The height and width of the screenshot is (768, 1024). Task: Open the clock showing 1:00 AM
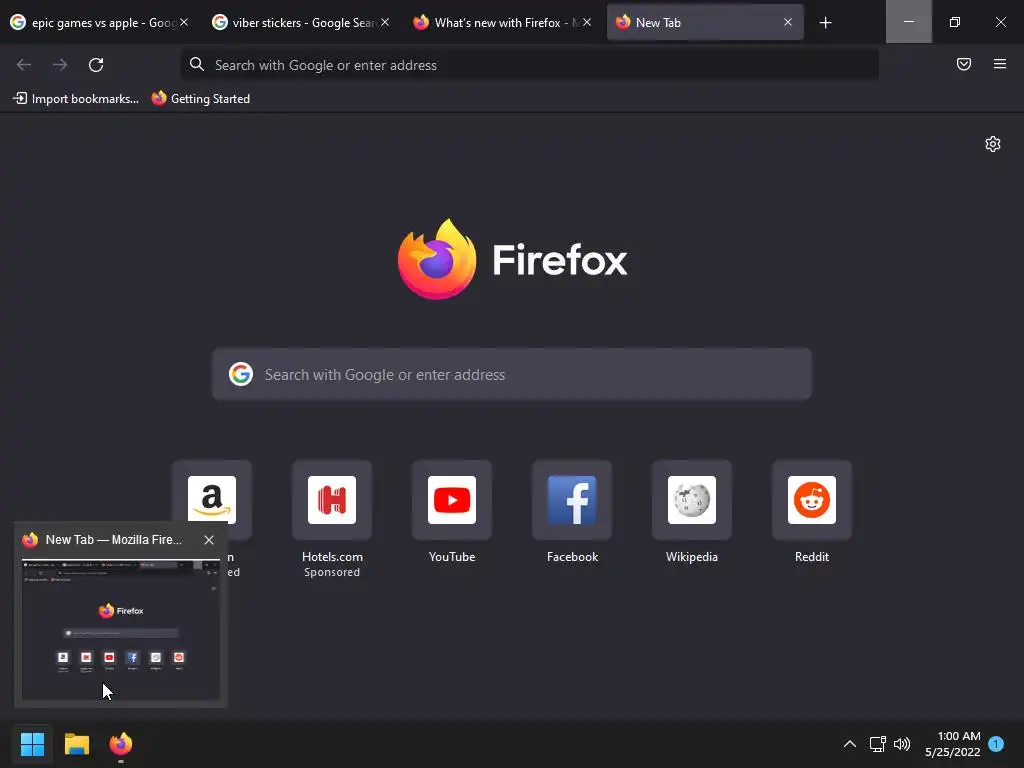tap(952, 744)
